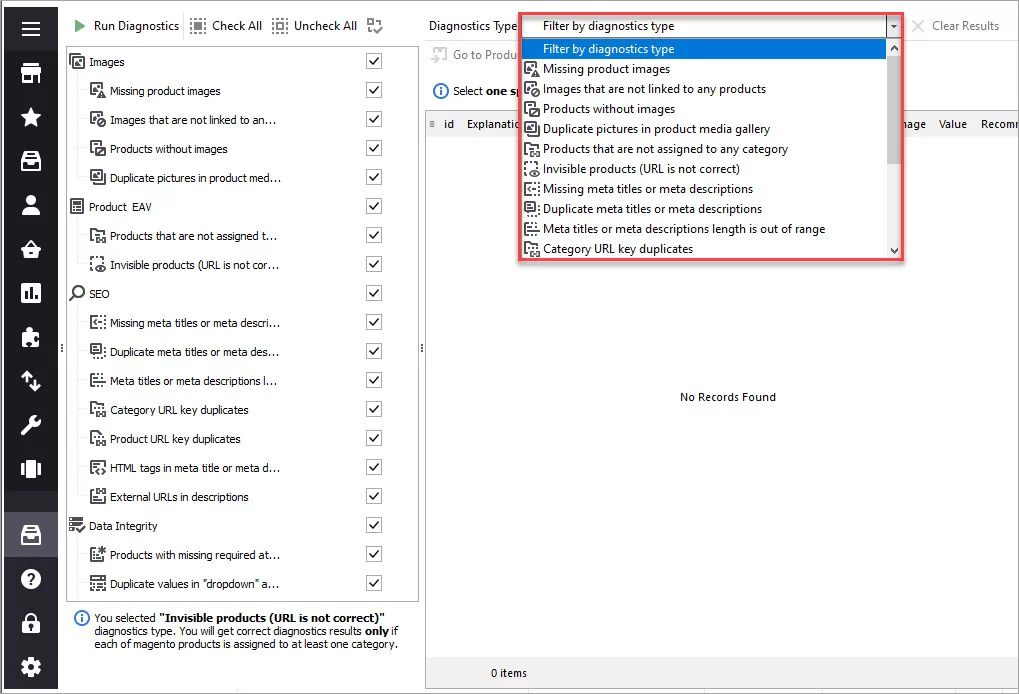Click the icon of 'External URLs in descriptions' row
This screenshot has width=1019, height=694.
click(97, 496)
